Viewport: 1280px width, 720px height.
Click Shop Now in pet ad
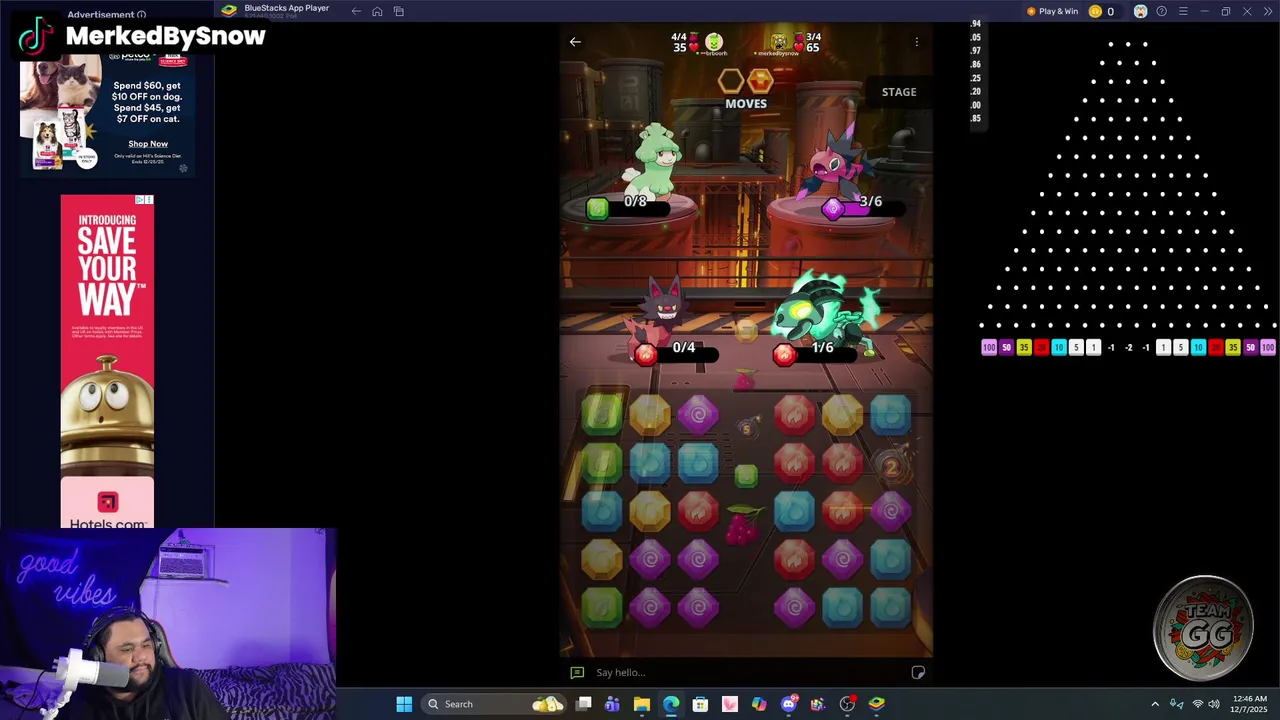(148, 144)
